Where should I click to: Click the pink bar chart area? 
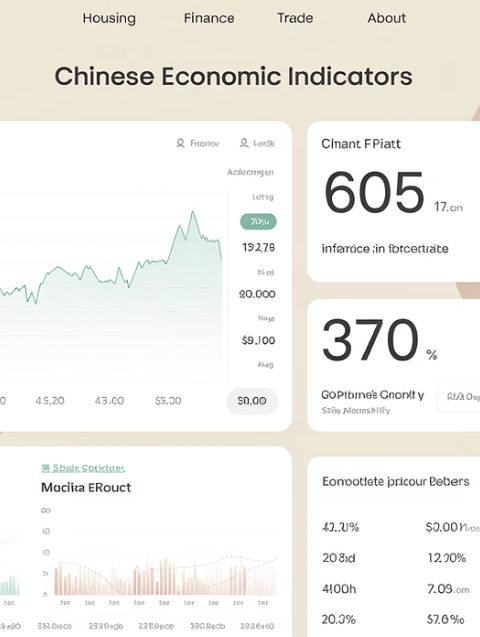click(x=166, y=576)
